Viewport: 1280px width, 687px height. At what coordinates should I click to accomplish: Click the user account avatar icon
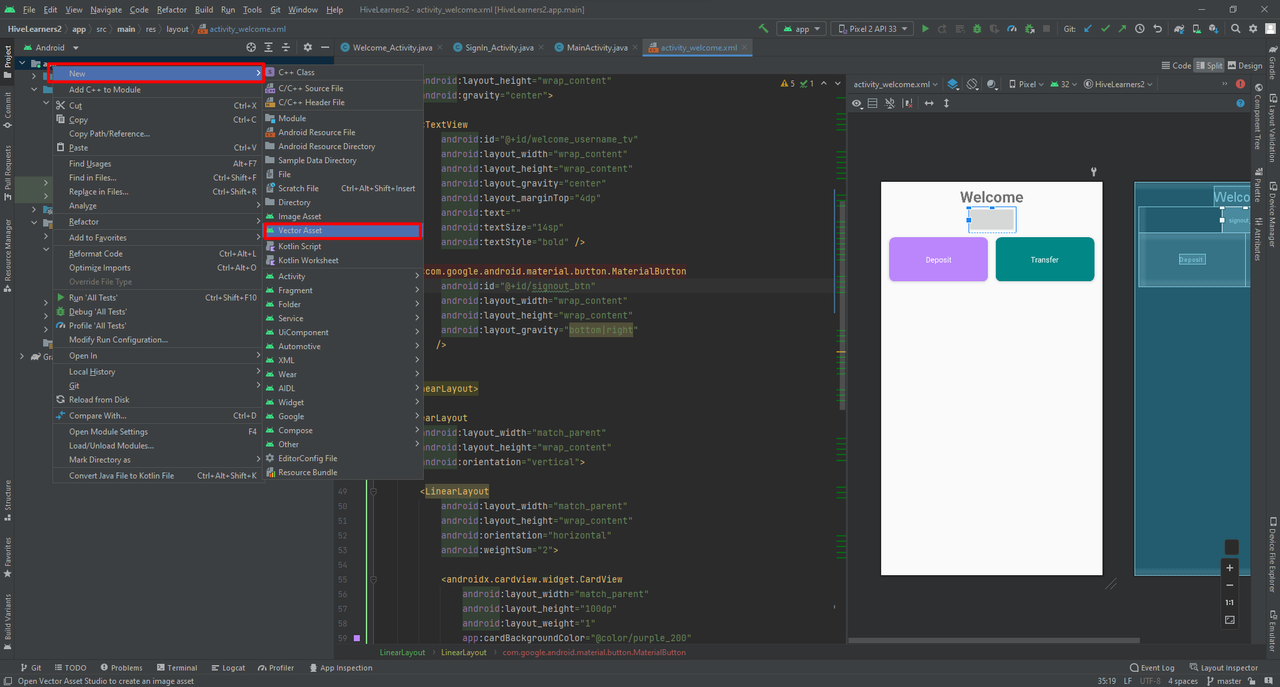pos(1269,29)
